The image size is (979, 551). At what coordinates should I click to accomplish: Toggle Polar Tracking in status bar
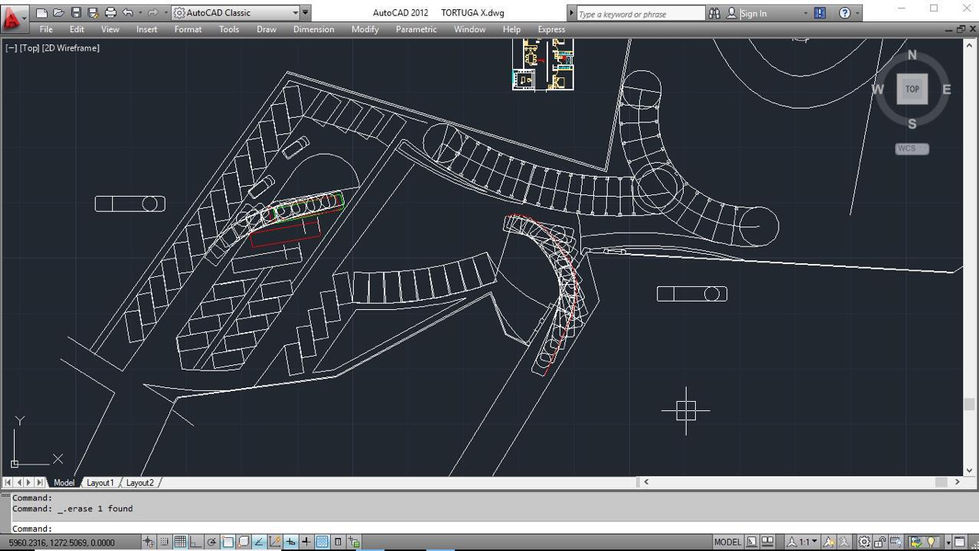point(212,542)
